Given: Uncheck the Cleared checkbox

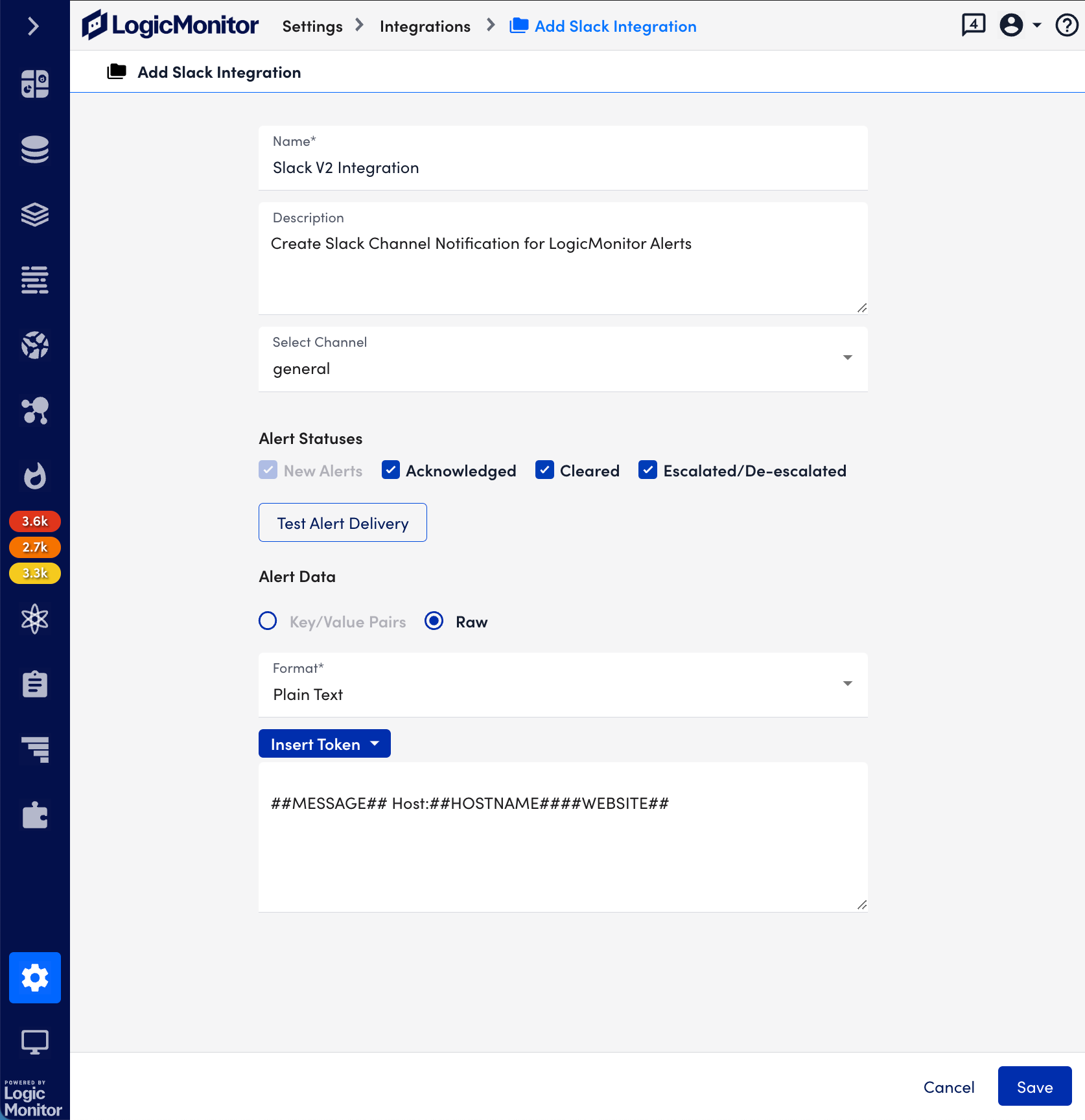Looking at the screenshot, I should 544,471.
